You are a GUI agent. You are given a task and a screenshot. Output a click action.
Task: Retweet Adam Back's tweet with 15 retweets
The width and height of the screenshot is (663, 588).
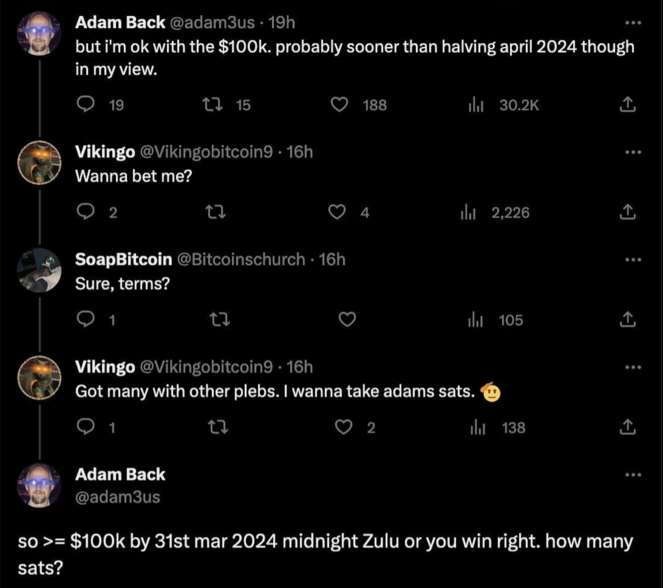(212, 104)
